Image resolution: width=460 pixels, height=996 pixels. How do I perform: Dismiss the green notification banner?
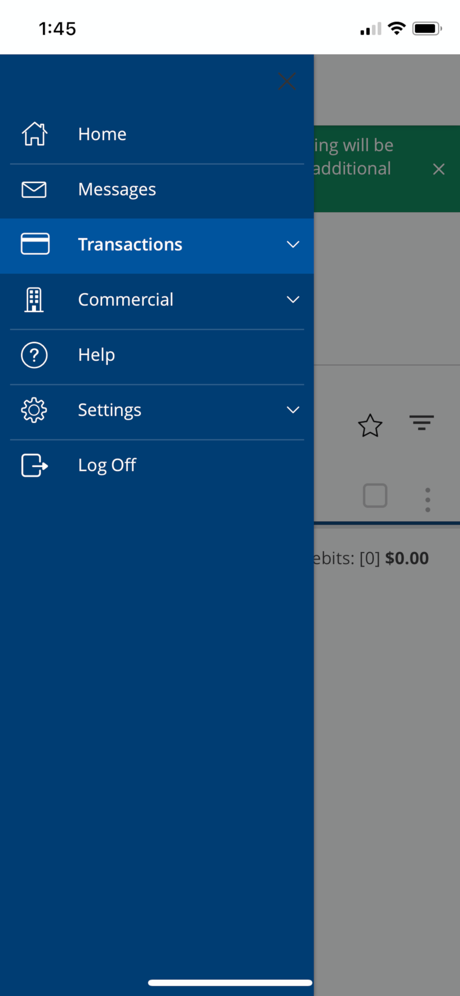438,169
